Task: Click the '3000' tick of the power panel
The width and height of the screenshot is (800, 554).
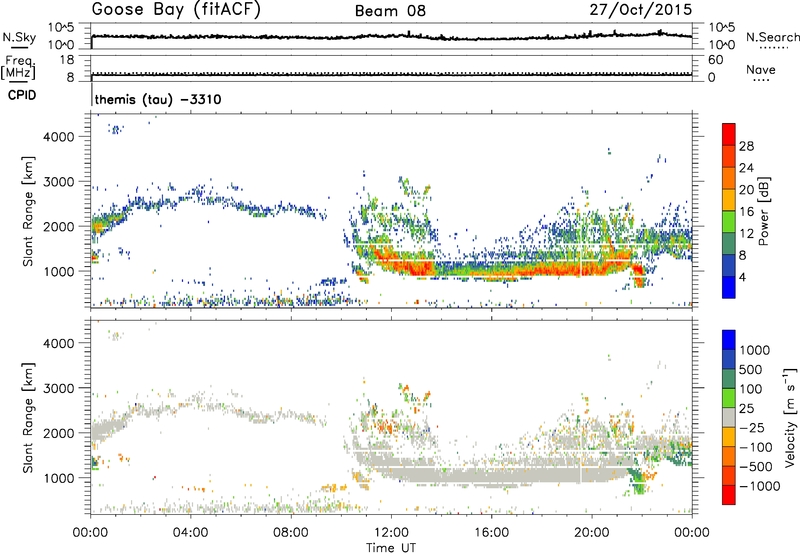Action: tap(58, 182)
